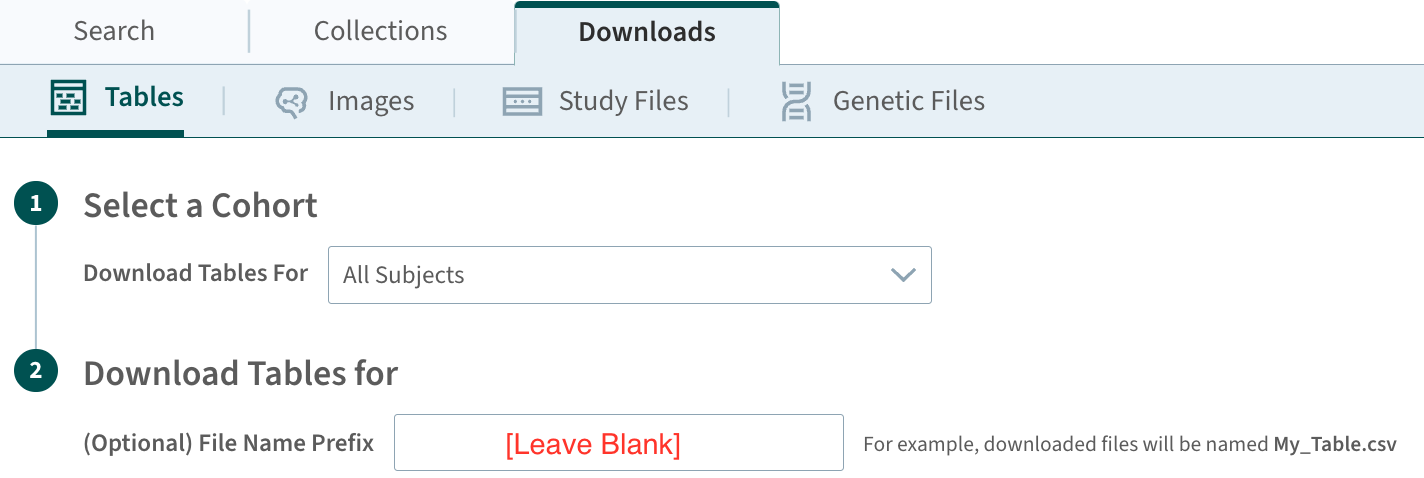This screenshot has width=1424, height=478.
Task: Expand the cohort dropdown chevron arrow
Action: pos(903,275)
